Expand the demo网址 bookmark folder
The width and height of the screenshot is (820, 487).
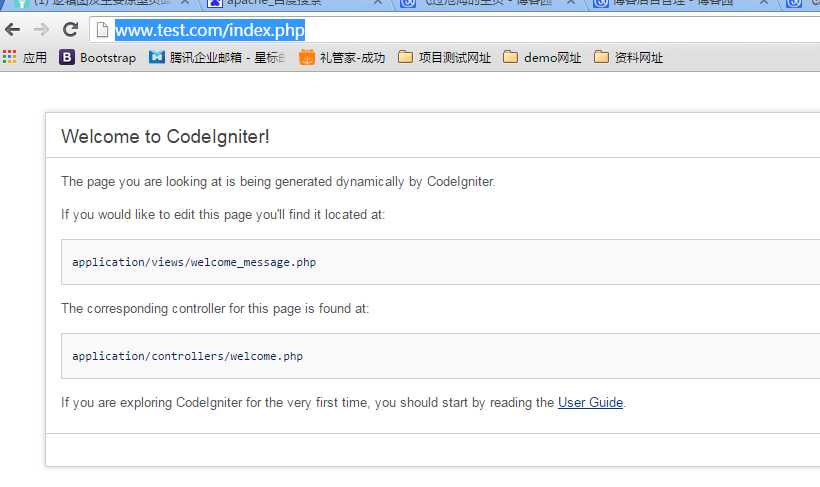pyautogui.click(x=542, y=57)
